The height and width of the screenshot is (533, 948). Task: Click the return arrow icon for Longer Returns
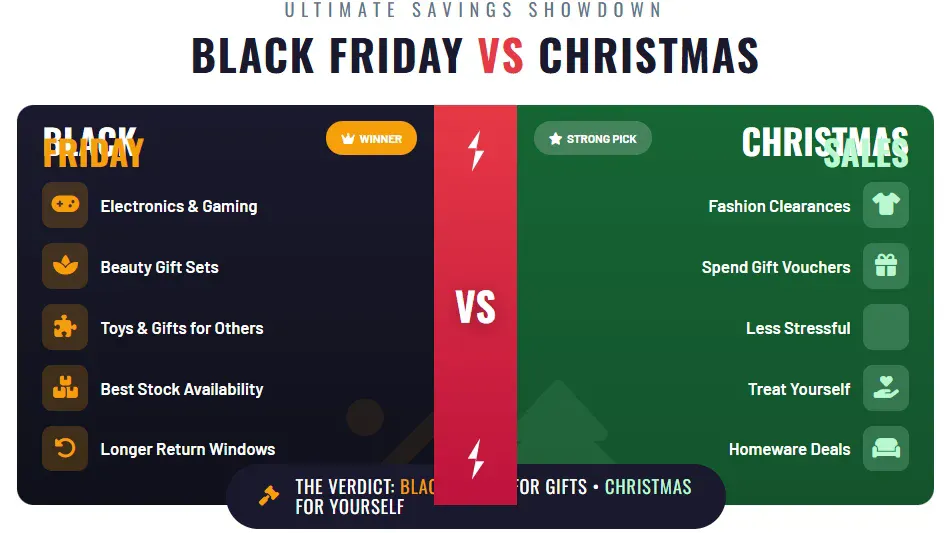(65, 449)
